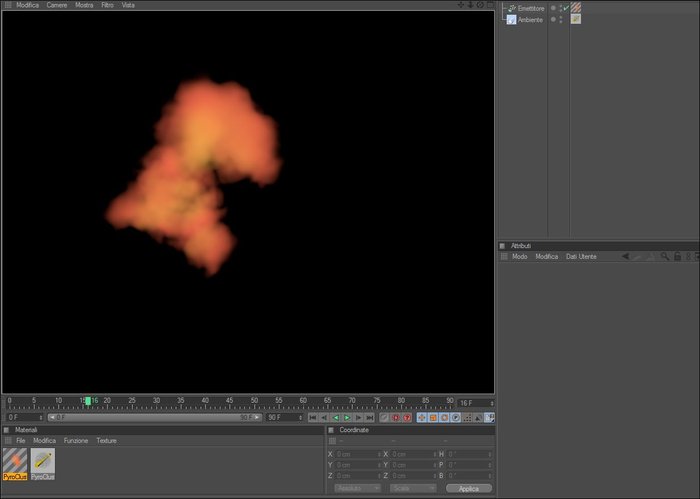Jump to the animation end frame
This screenshot has height=499, width=700.
(x=370, y=418)
